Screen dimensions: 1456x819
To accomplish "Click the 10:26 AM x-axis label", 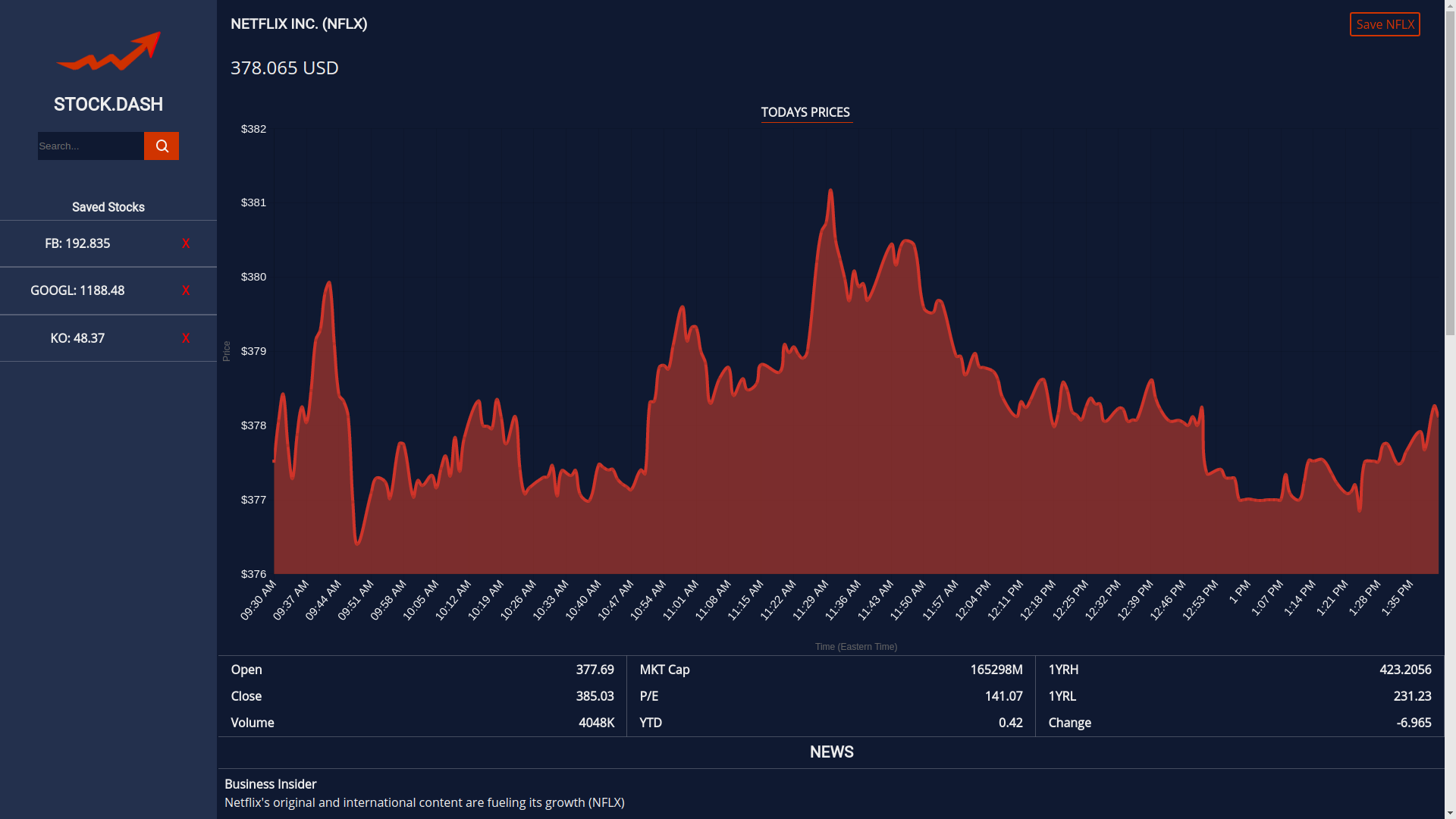I will point(518,600).
